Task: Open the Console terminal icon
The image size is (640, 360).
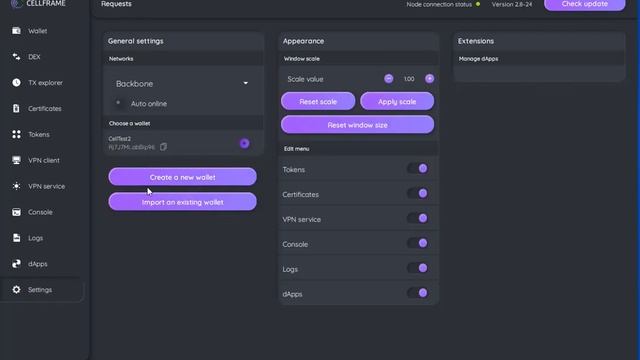Action: click(x=16, y=212)
